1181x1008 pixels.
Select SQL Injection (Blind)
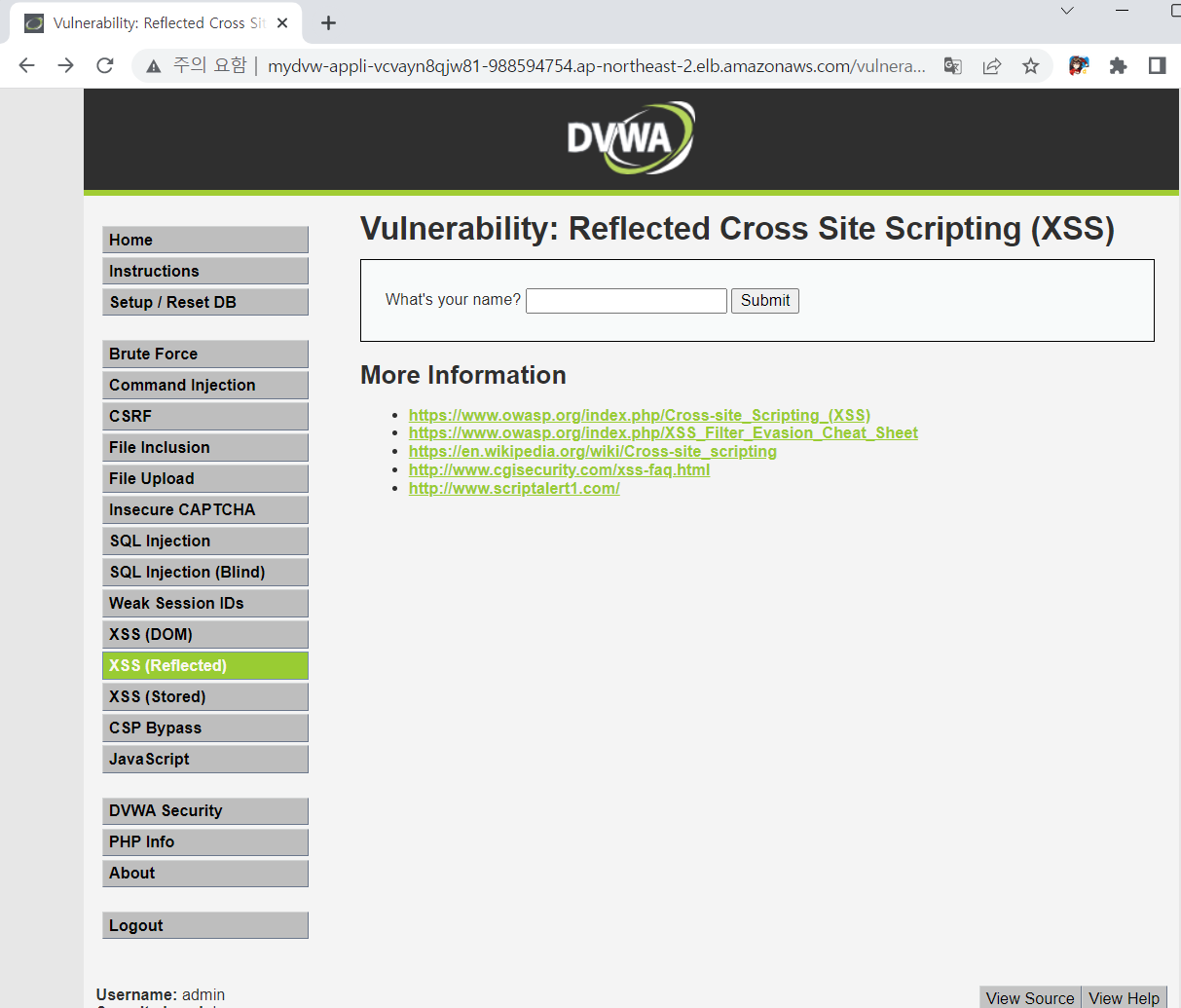point(205,572)
